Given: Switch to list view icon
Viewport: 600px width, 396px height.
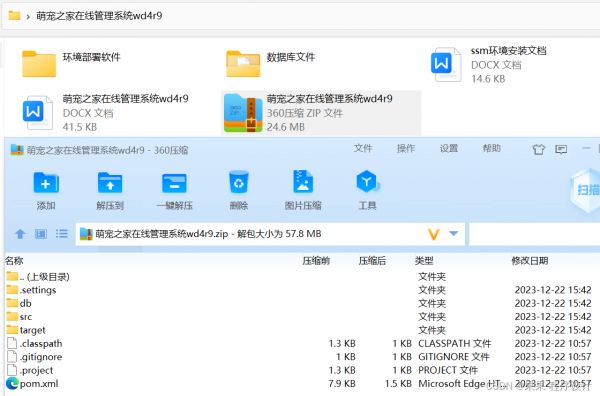Looking at the screenshot, I should [62, 233].
